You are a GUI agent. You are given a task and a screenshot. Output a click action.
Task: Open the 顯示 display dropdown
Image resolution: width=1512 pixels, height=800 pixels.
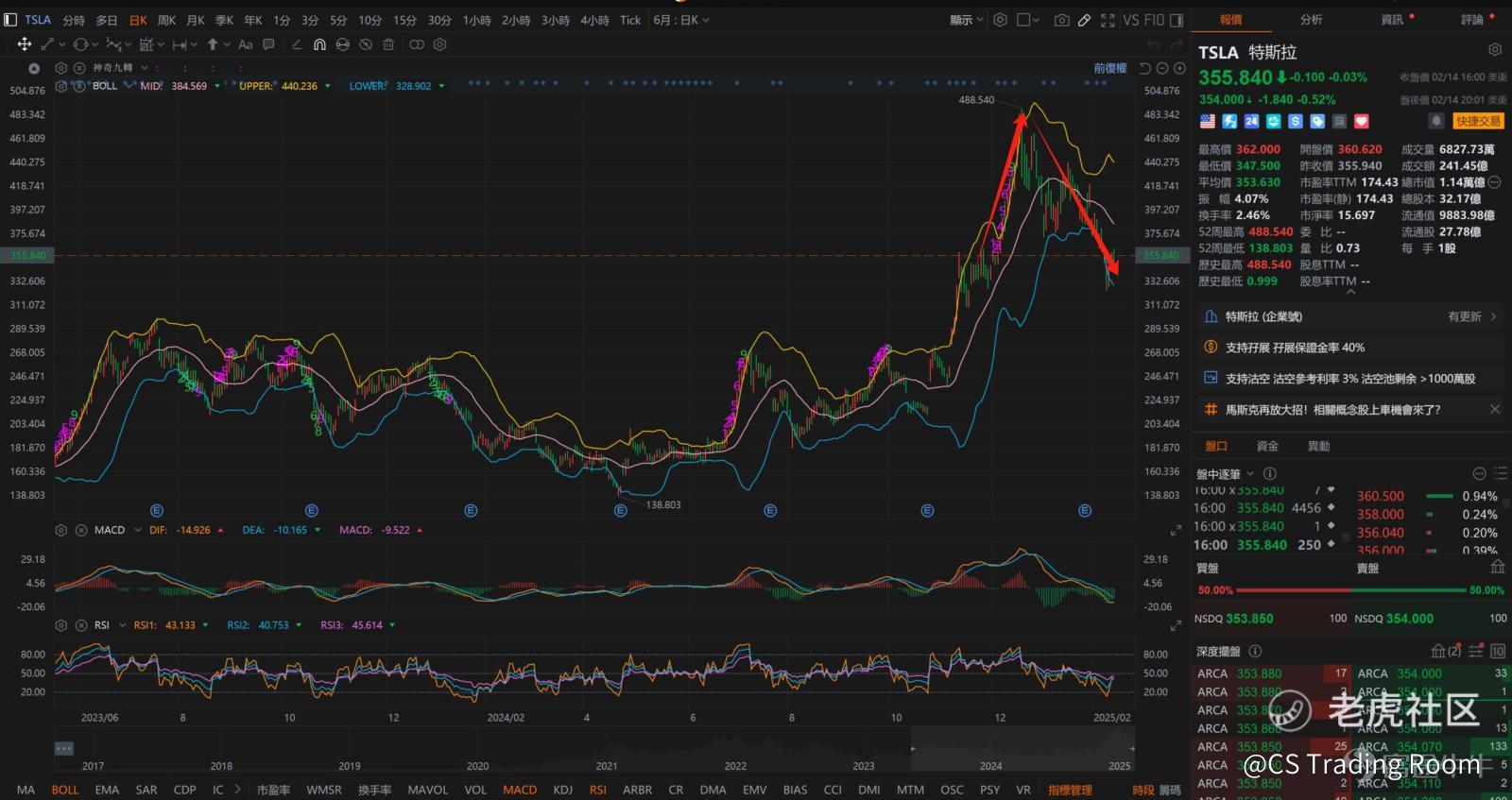click(966, 20)
